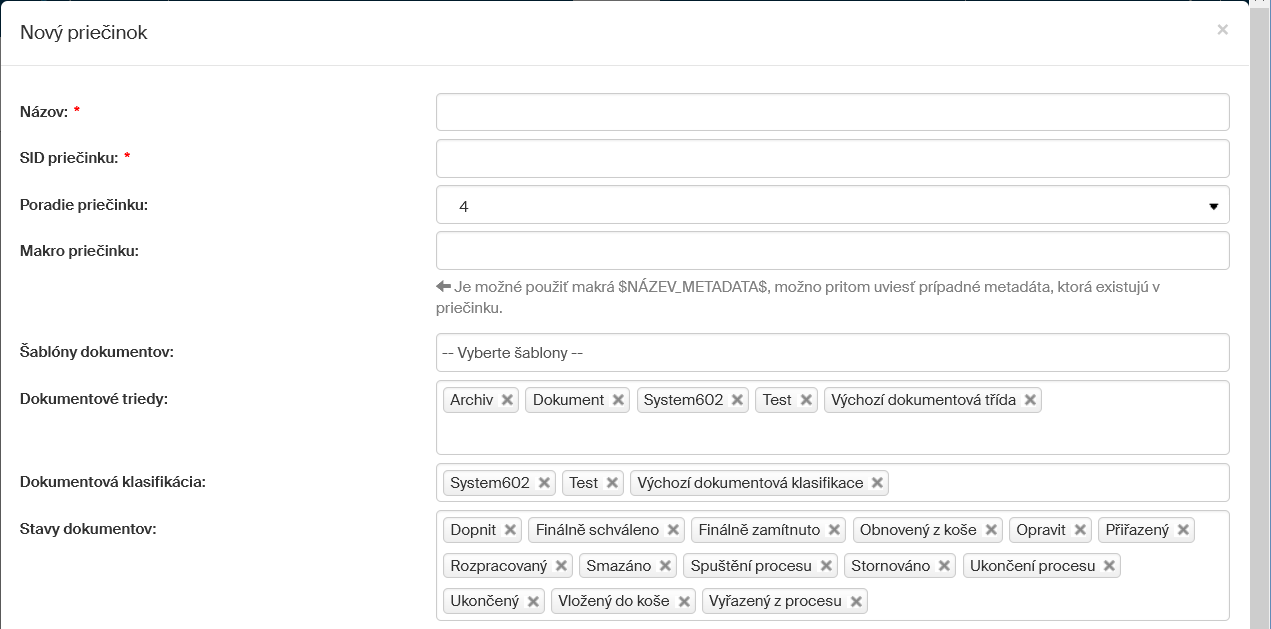Delete the Výchozí dokumentová třída tag
Viewport: 1271px width, 629px height.
[x=1030, y=400]
